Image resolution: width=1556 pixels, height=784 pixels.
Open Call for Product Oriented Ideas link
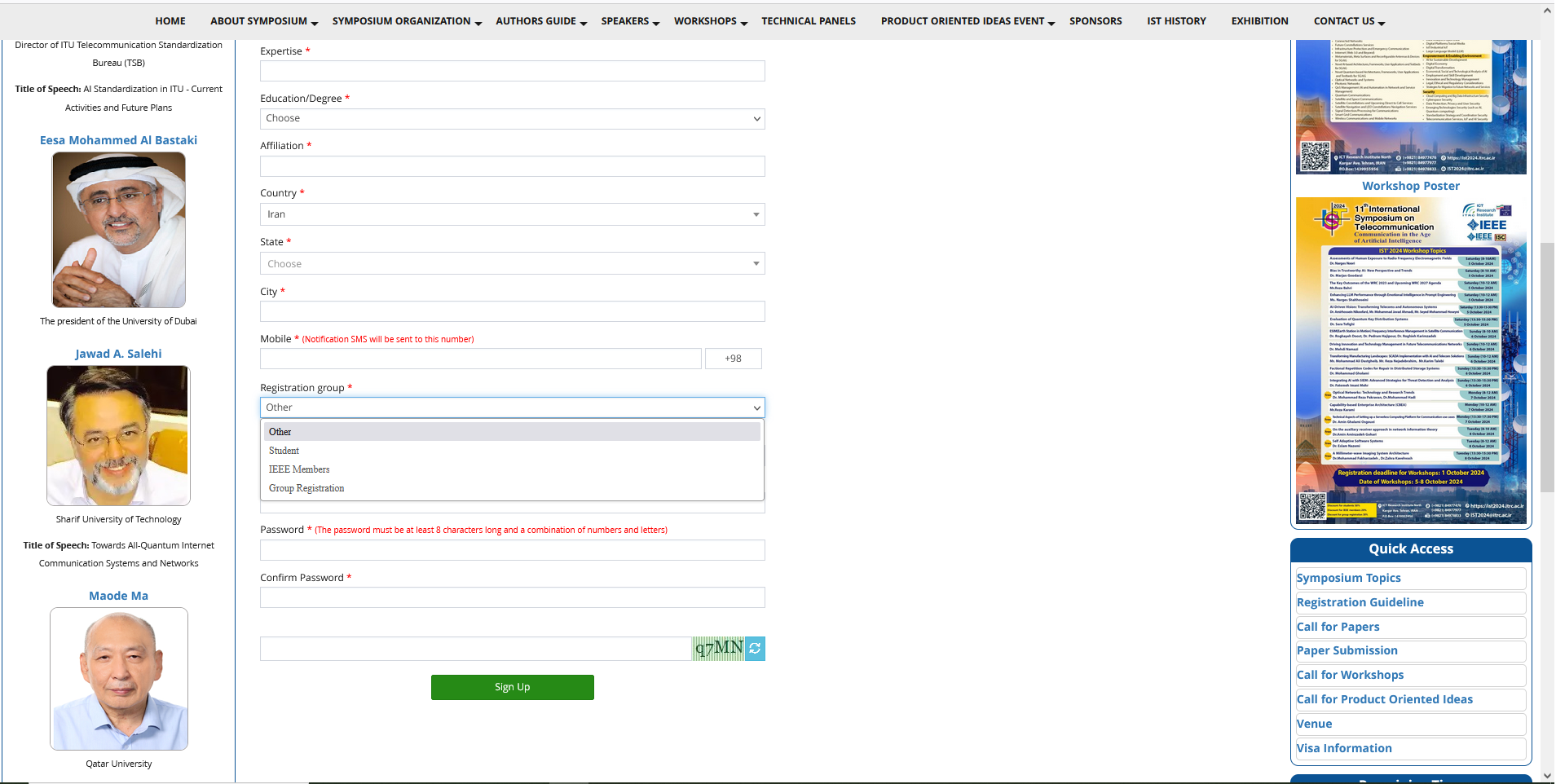tap(1385, 699)
